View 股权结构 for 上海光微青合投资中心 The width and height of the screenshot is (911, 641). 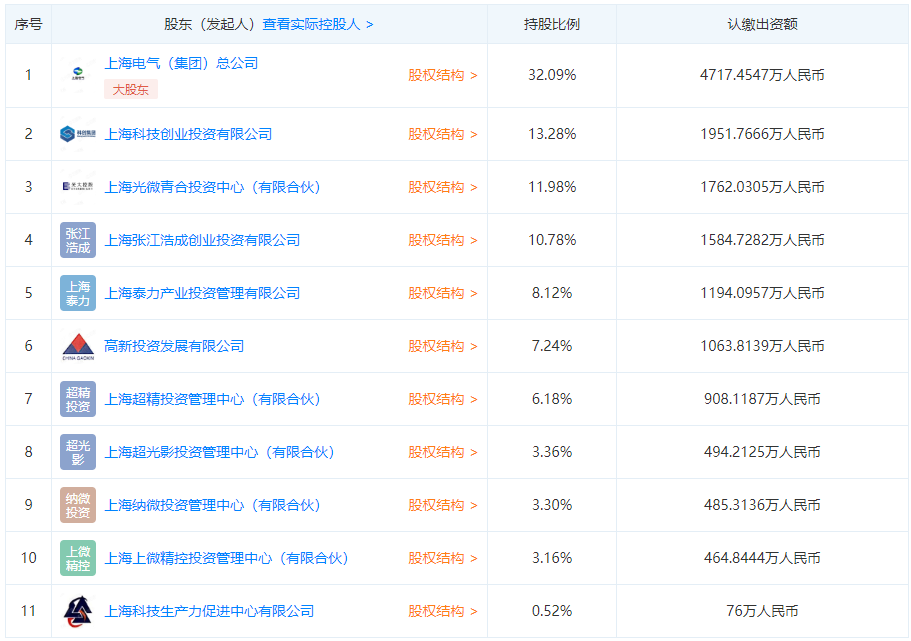click(x=443, y=187)
